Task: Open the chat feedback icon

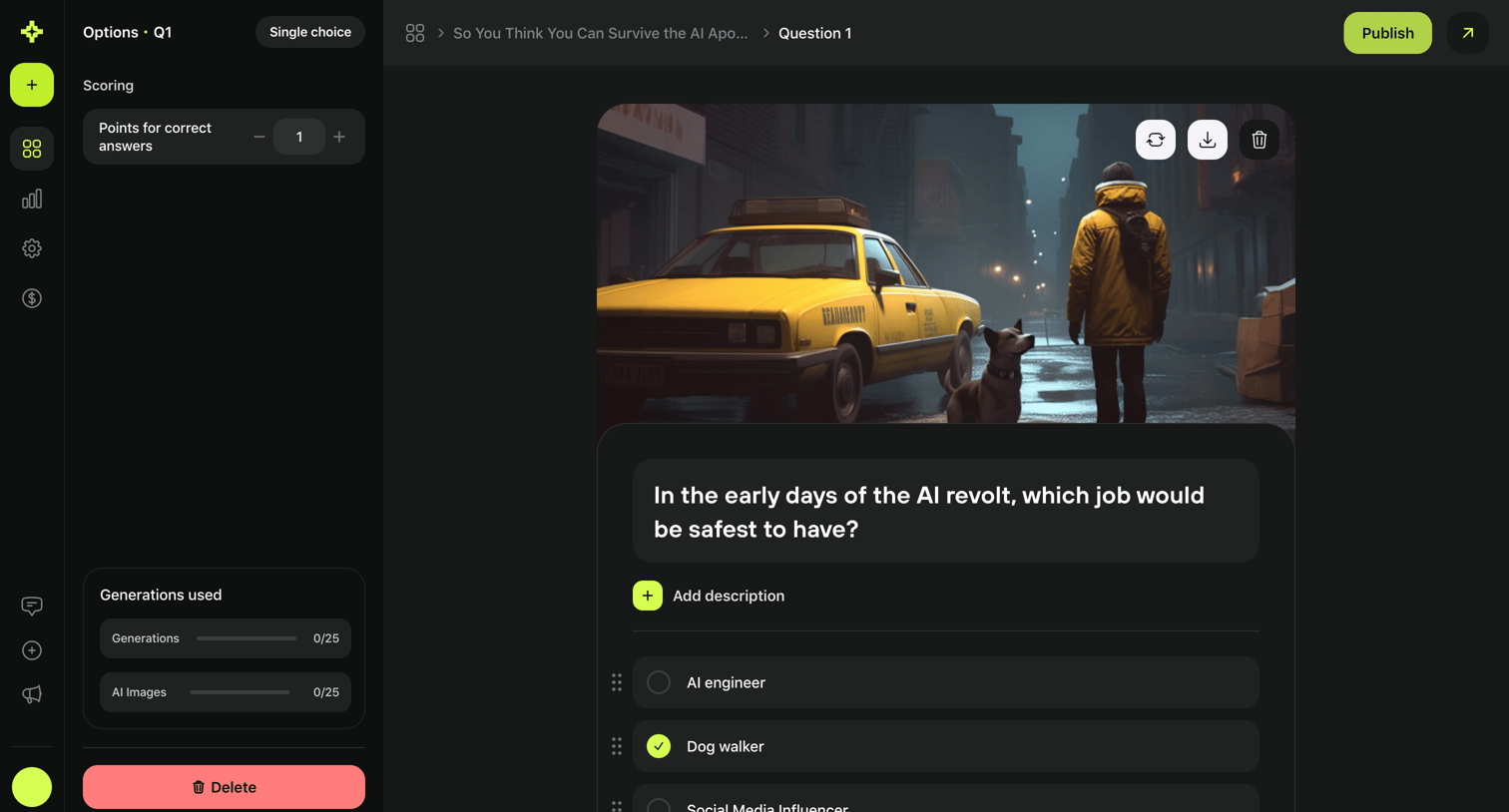Action: click(32, 606)
